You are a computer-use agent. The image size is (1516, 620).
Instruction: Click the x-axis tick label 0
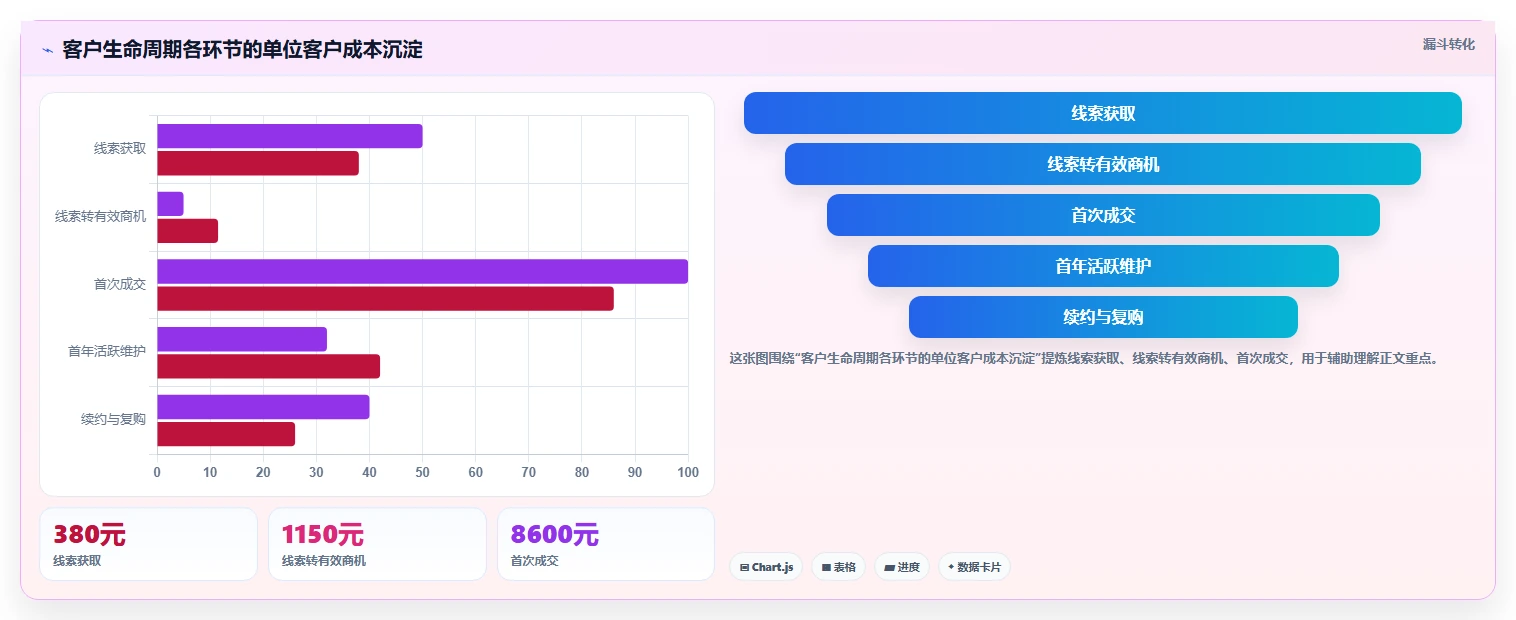pyautogui.click(x=157, y=472)
